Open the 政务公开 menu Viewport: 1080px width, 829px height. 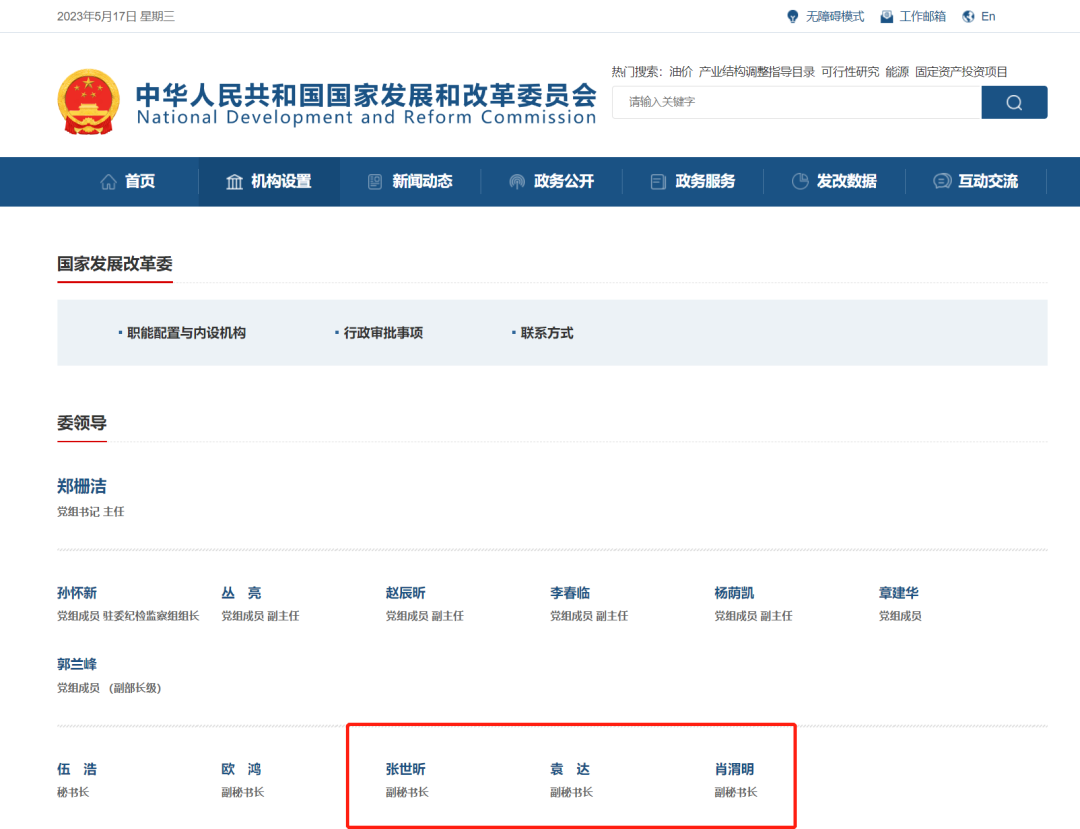pyautogui.click(x=563, y=182)
